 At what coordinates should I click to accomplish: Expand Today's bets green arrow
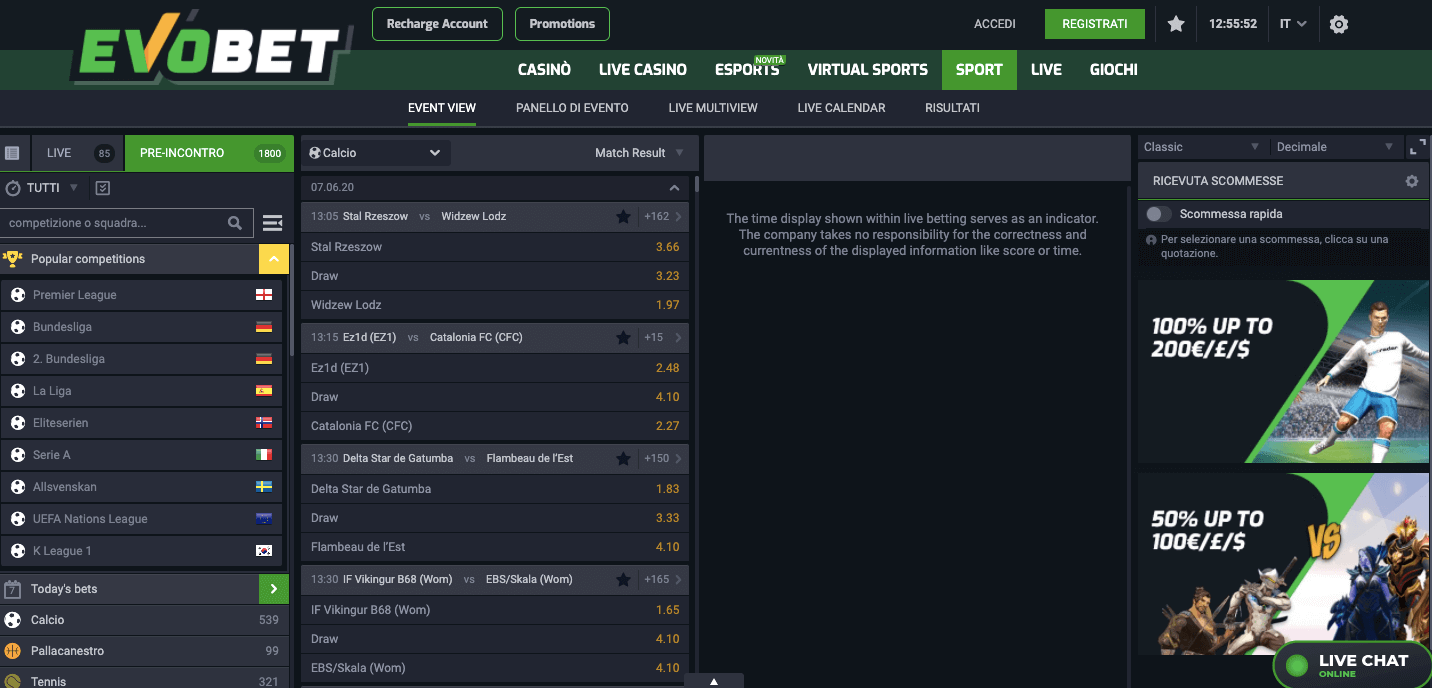pyautogui.click(x=274, y=589)
